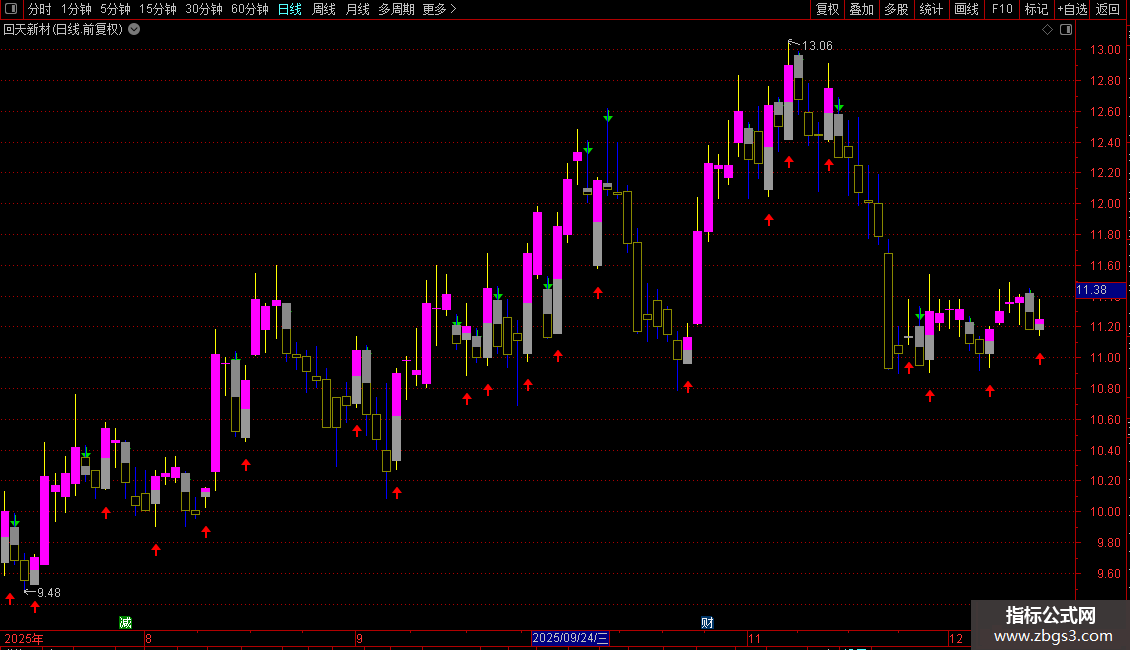Click the 2025年 time axis label
Viewport: 1130px width, 650px height.
point(24,638)
